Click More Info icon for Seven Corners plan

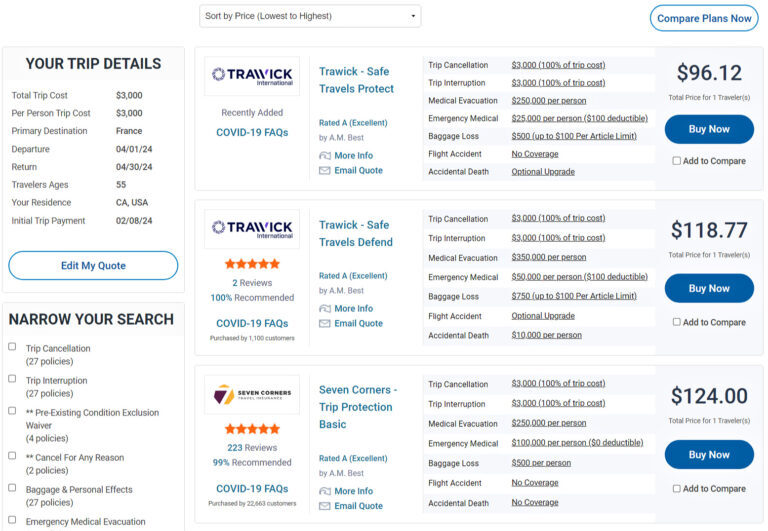324,491
